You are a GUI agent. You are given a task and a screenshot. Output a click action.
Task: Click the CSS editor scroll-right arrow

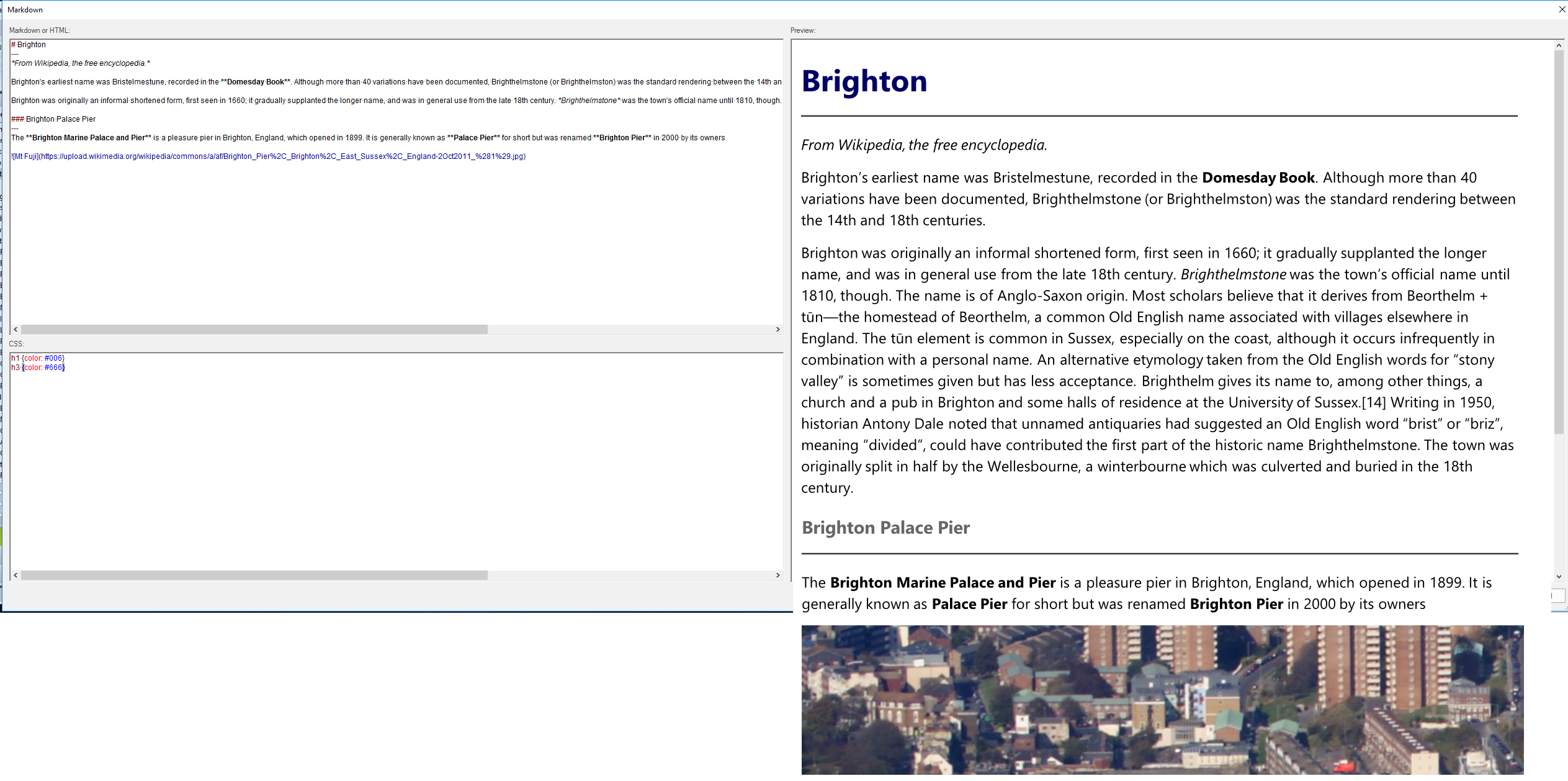point(777,576)
